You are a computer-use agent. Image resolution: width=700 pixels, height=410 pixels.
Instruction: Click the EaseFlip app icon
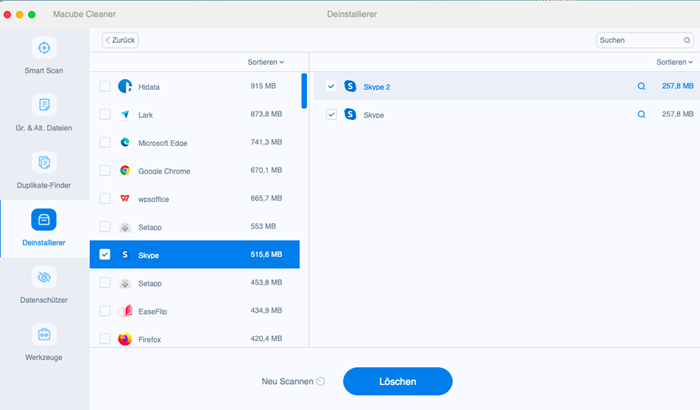(125, 311)
